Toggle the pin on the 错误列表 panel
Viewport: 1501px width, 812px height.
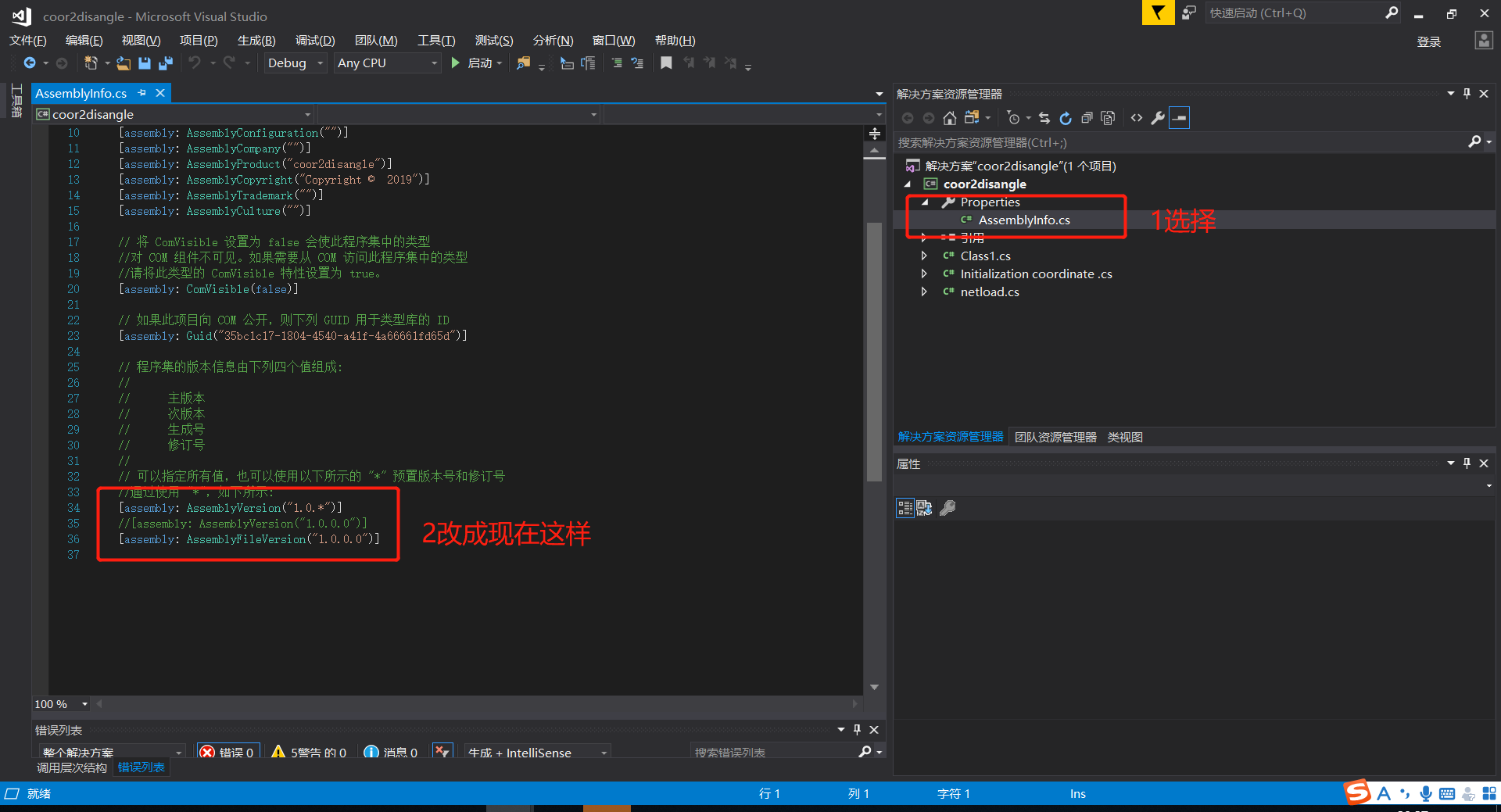point(857,730)
